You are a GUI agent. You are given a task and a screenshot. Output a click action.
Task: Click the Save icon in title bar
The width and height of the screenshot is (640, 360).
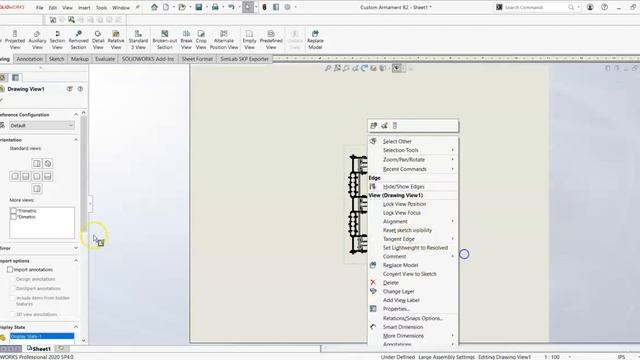(x=199, y=7)
